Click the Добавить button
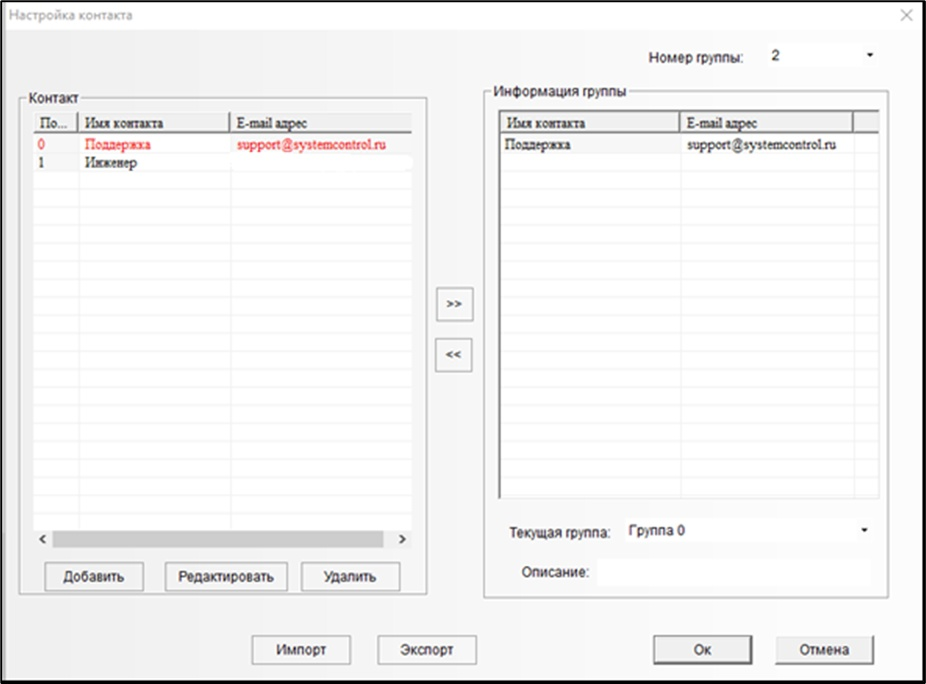The width and height of the screenshot is (926, 684). coord(94,576)
